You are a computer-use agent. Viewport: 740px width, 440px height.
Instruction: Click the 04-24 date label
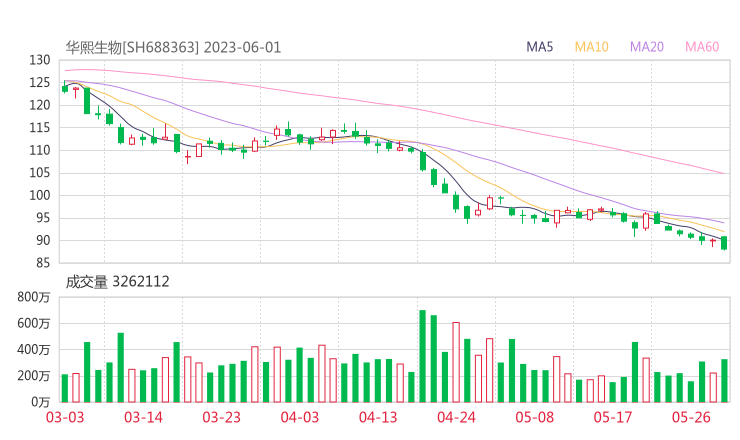[456, 417]
